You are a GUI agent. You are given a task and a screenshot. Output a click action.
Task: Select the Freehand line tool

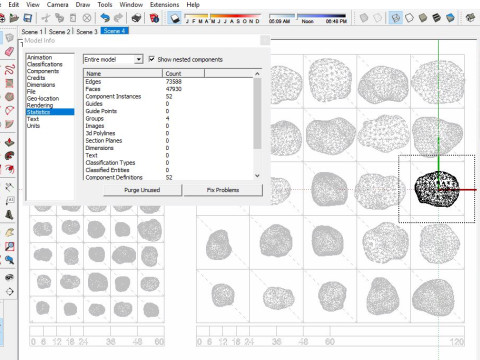coord(9,69)
